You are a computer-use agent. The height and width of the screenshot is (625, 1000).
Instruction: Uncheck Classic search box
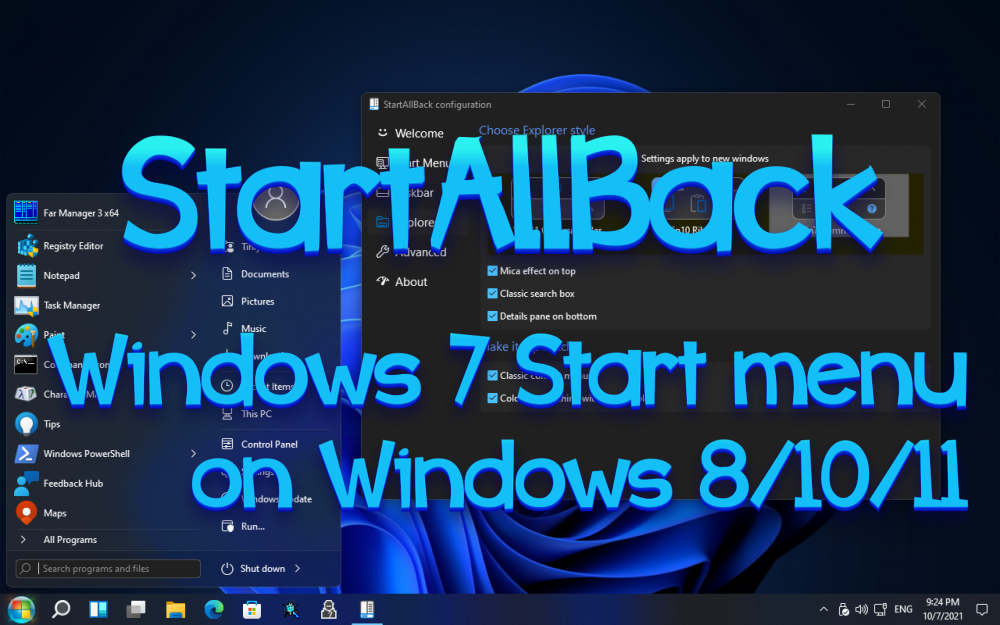coord(493,294)
